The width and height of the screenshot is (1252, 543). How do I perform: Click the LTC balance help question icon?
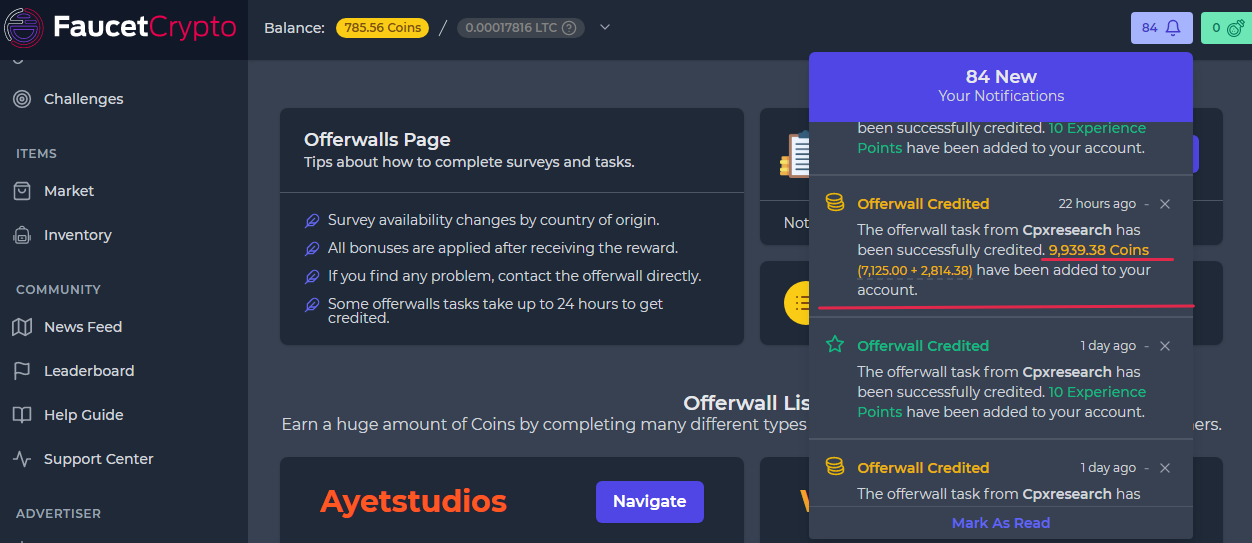click(x=569, y=28)
